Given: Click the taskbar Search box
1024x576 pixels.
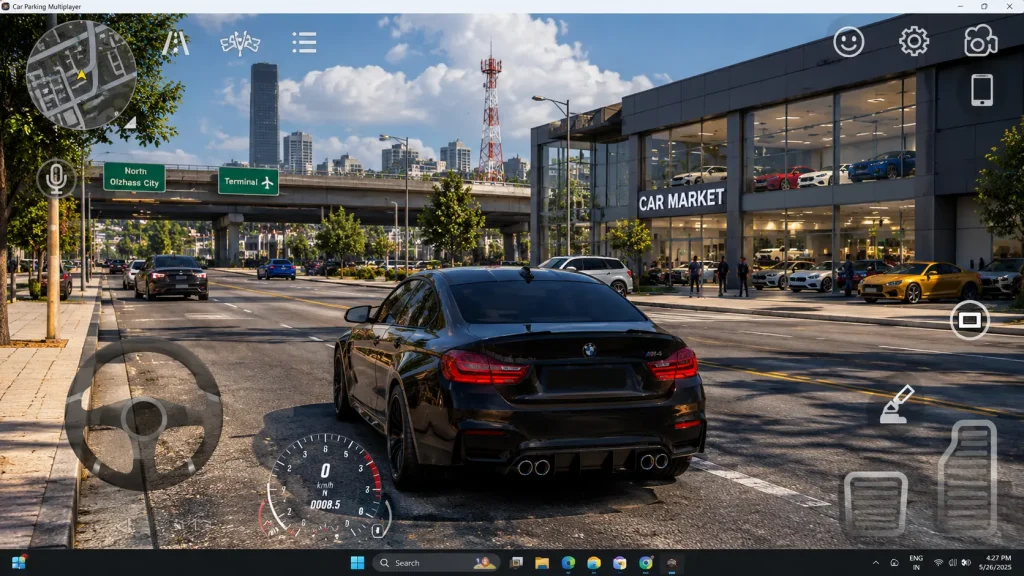Looking at the screenshot, I should [x=436, y=563].
